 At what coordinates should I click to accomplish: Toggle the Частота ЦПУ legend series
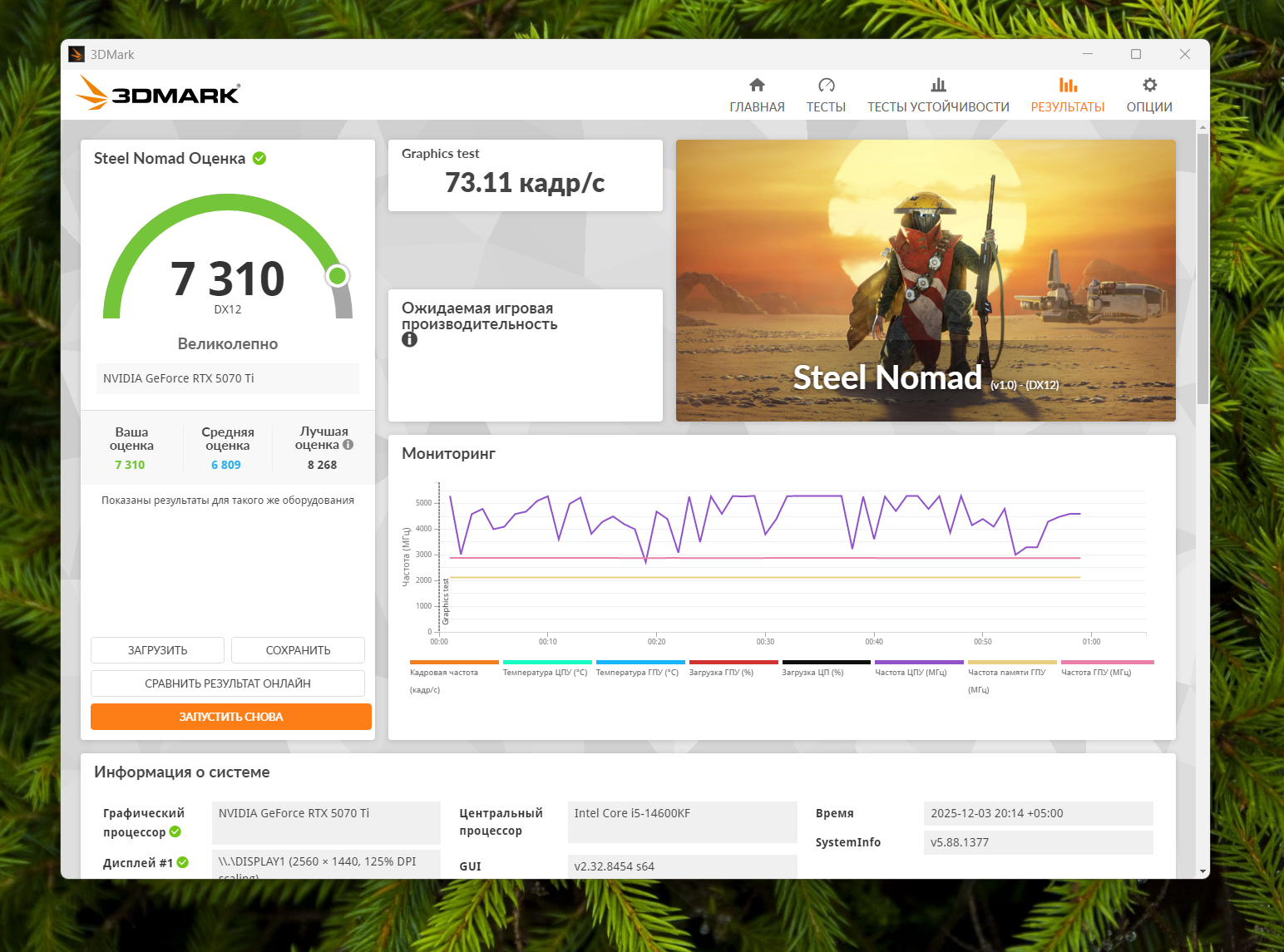pos(919,669)
